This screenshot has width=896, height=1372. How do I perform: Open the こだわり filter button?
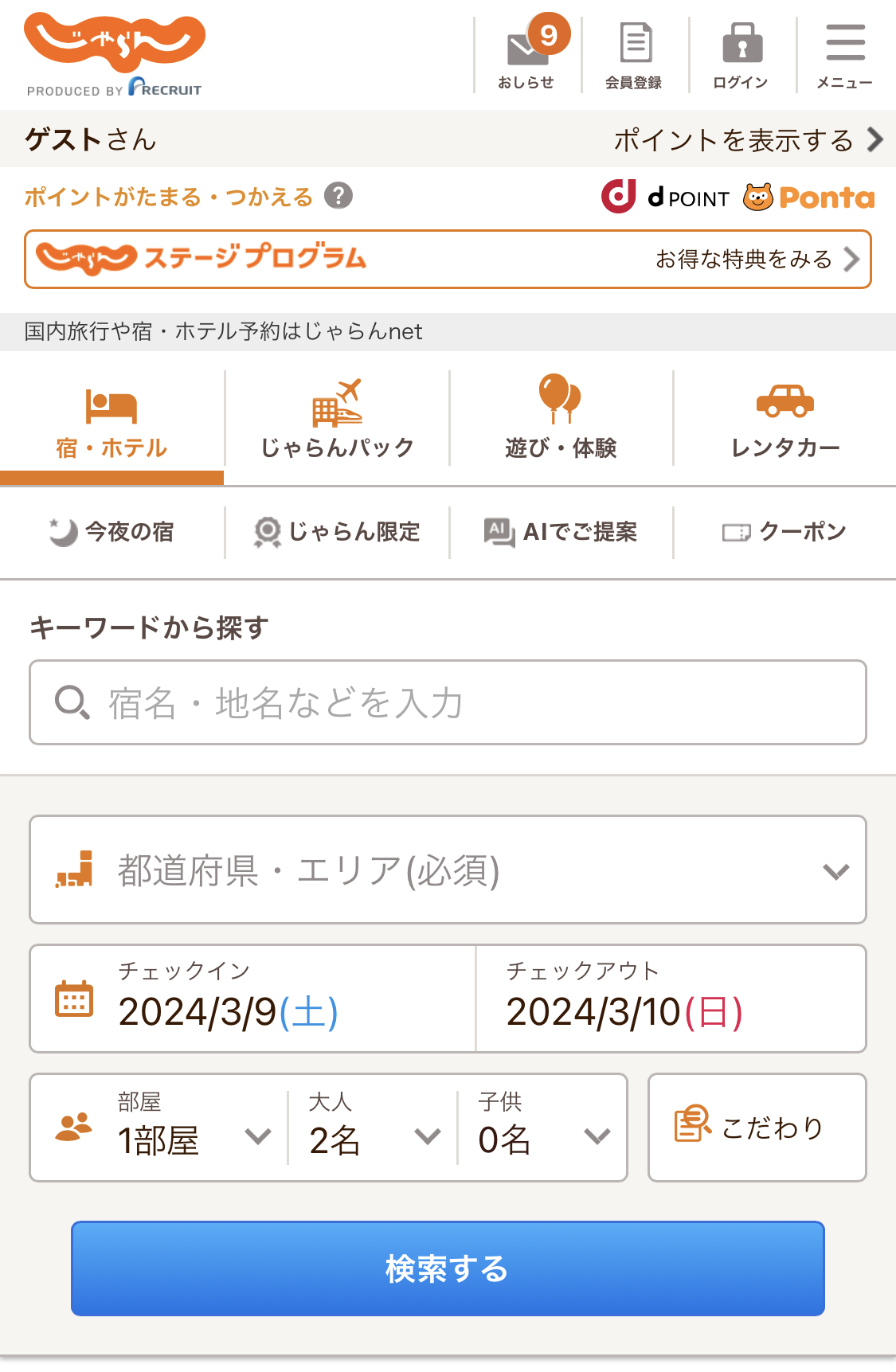pyautogui.click(x=757, y=1128)
